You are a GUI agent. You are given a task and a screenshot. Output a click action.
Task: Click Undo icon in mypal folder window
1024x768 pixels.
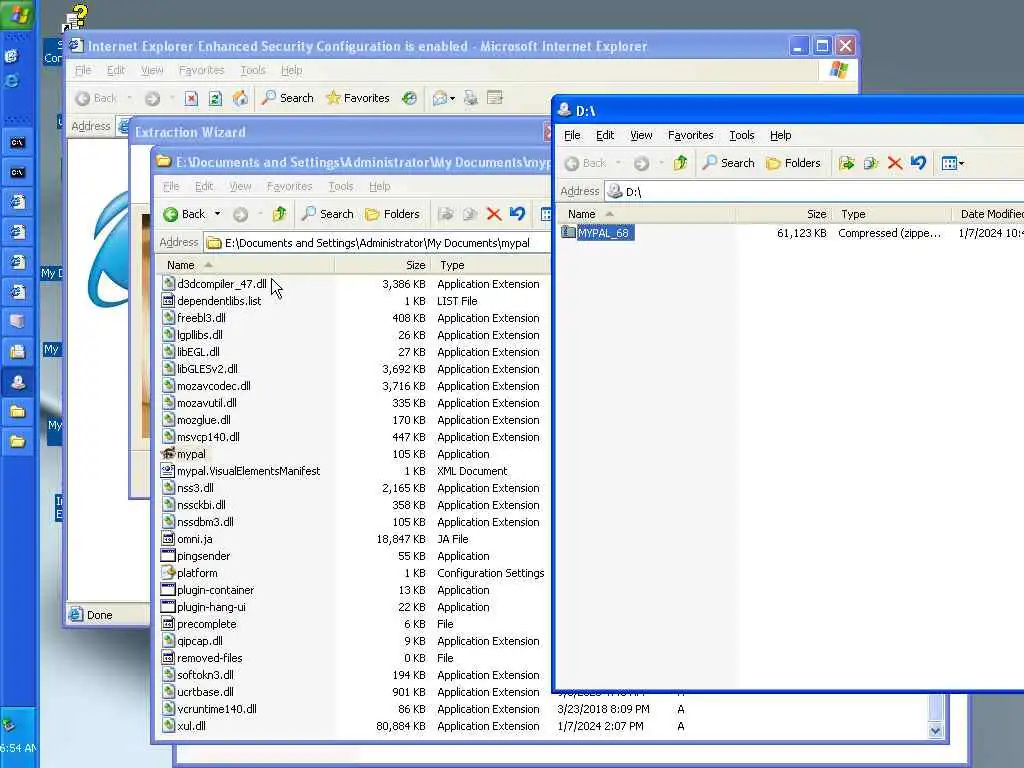[517, 214]
